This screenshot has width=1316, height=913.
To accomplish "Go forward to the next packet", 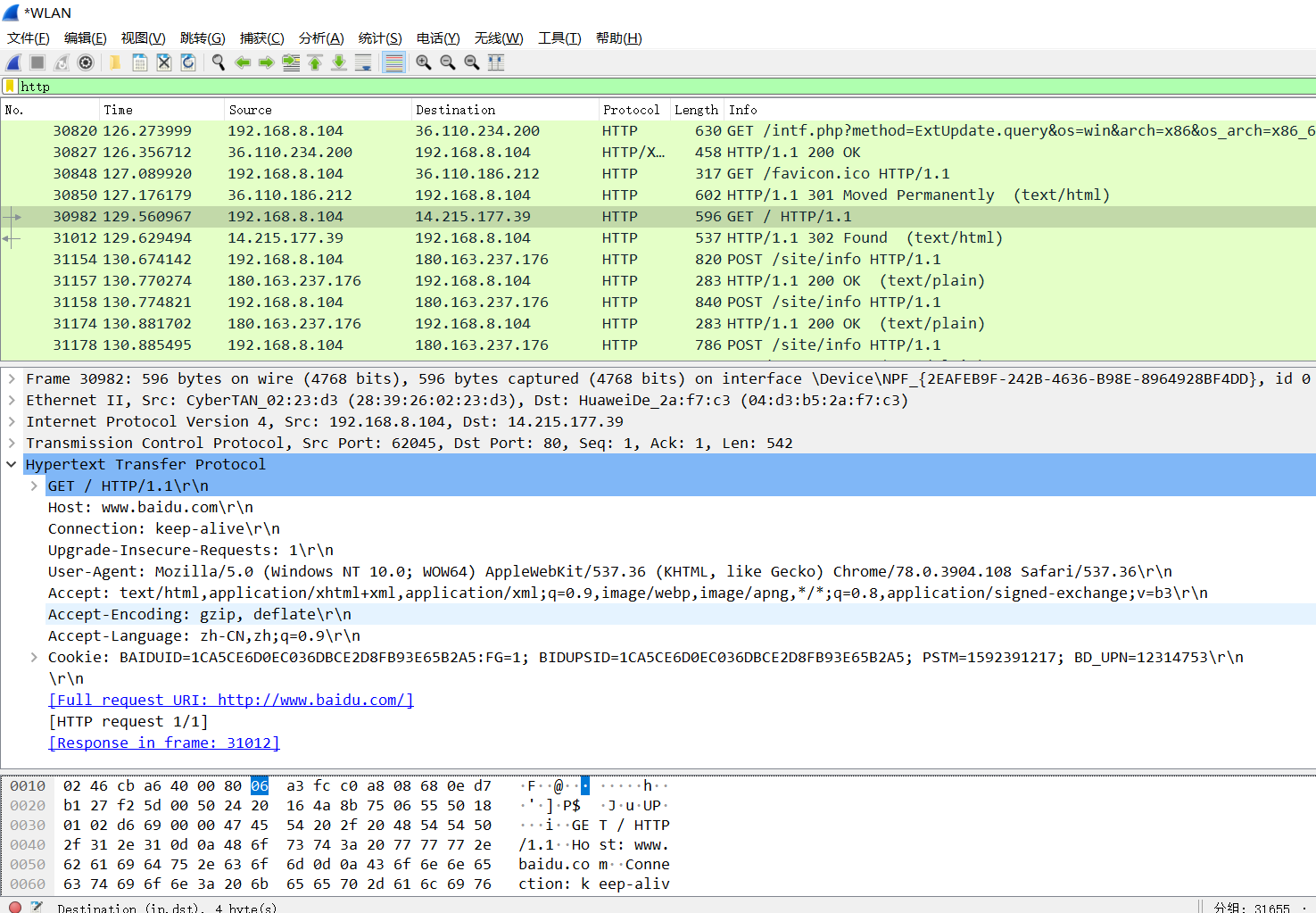I will (266, 62).
